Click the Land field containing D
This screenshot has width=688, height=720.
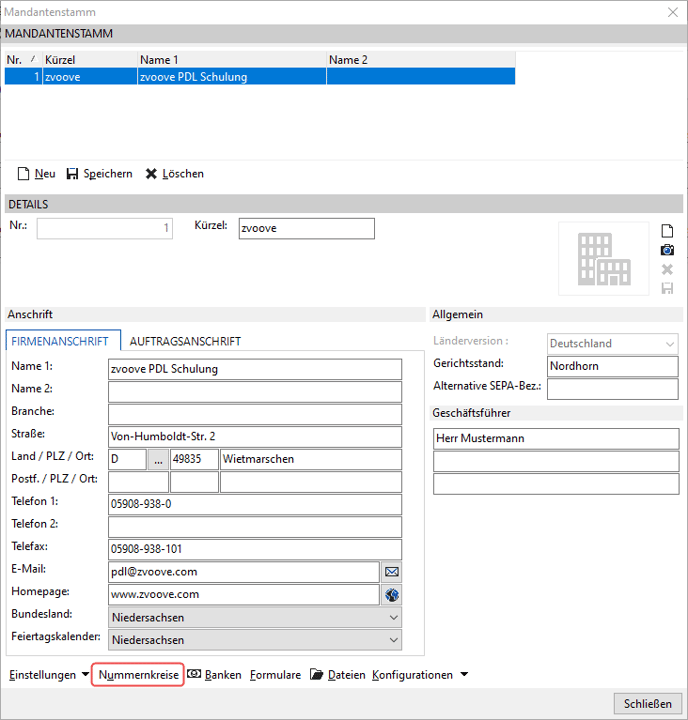coord(127,459)
